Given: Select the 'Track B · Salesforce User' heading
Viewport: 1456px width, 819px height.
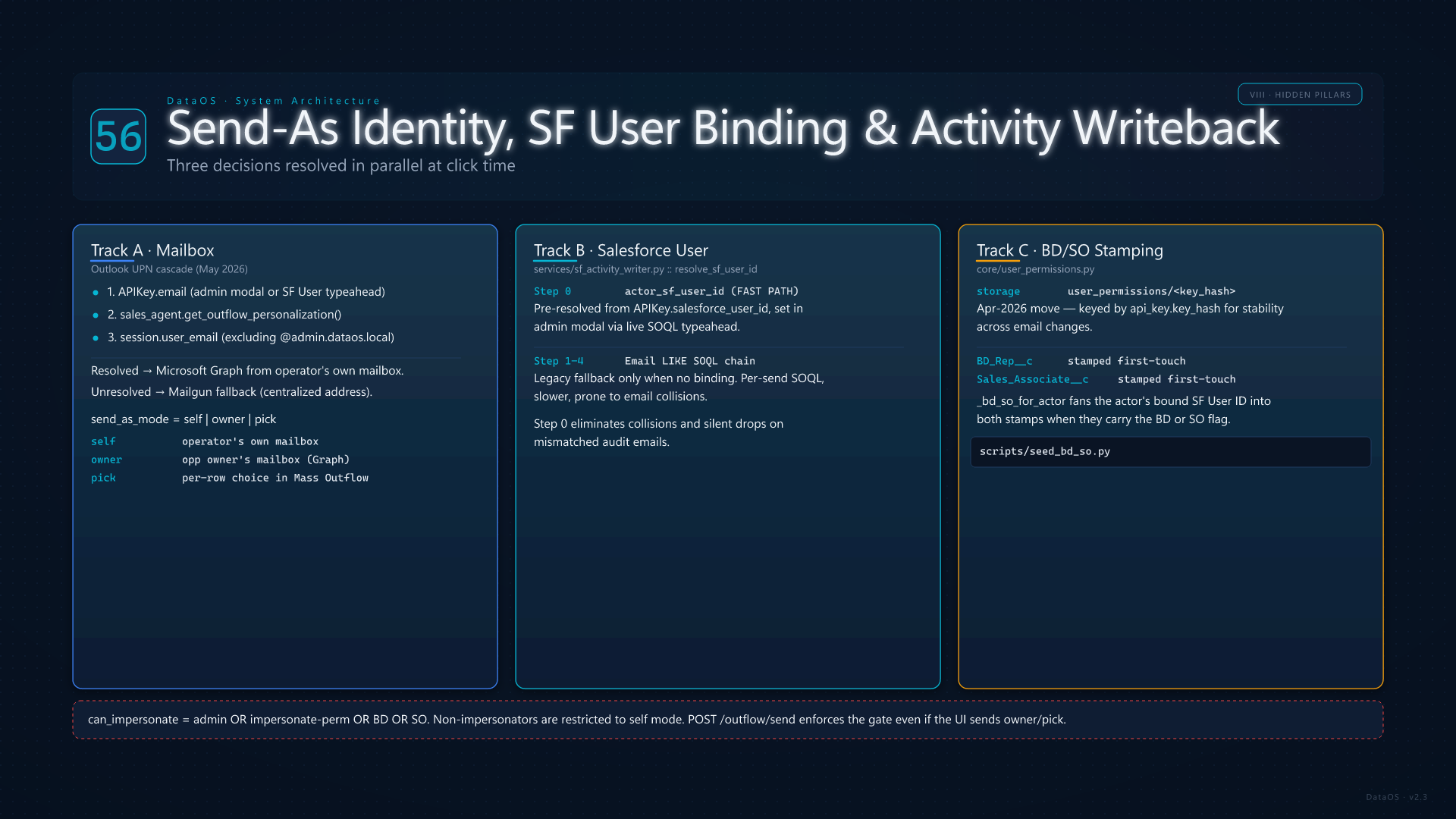Looking at the screenshot, I should [621, 250].
